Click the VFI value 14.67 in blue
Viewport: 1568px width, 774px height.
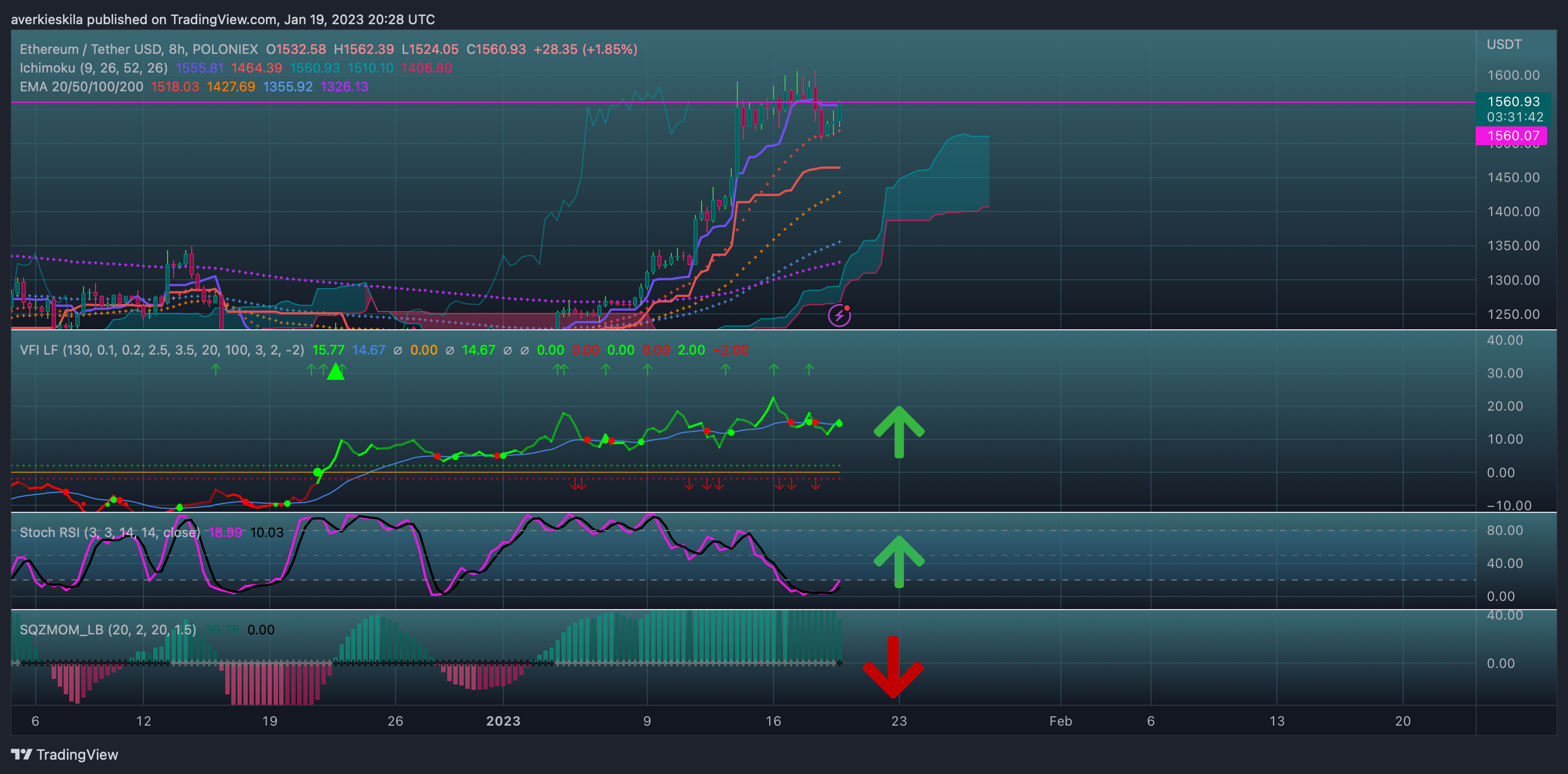coord(369,350)
